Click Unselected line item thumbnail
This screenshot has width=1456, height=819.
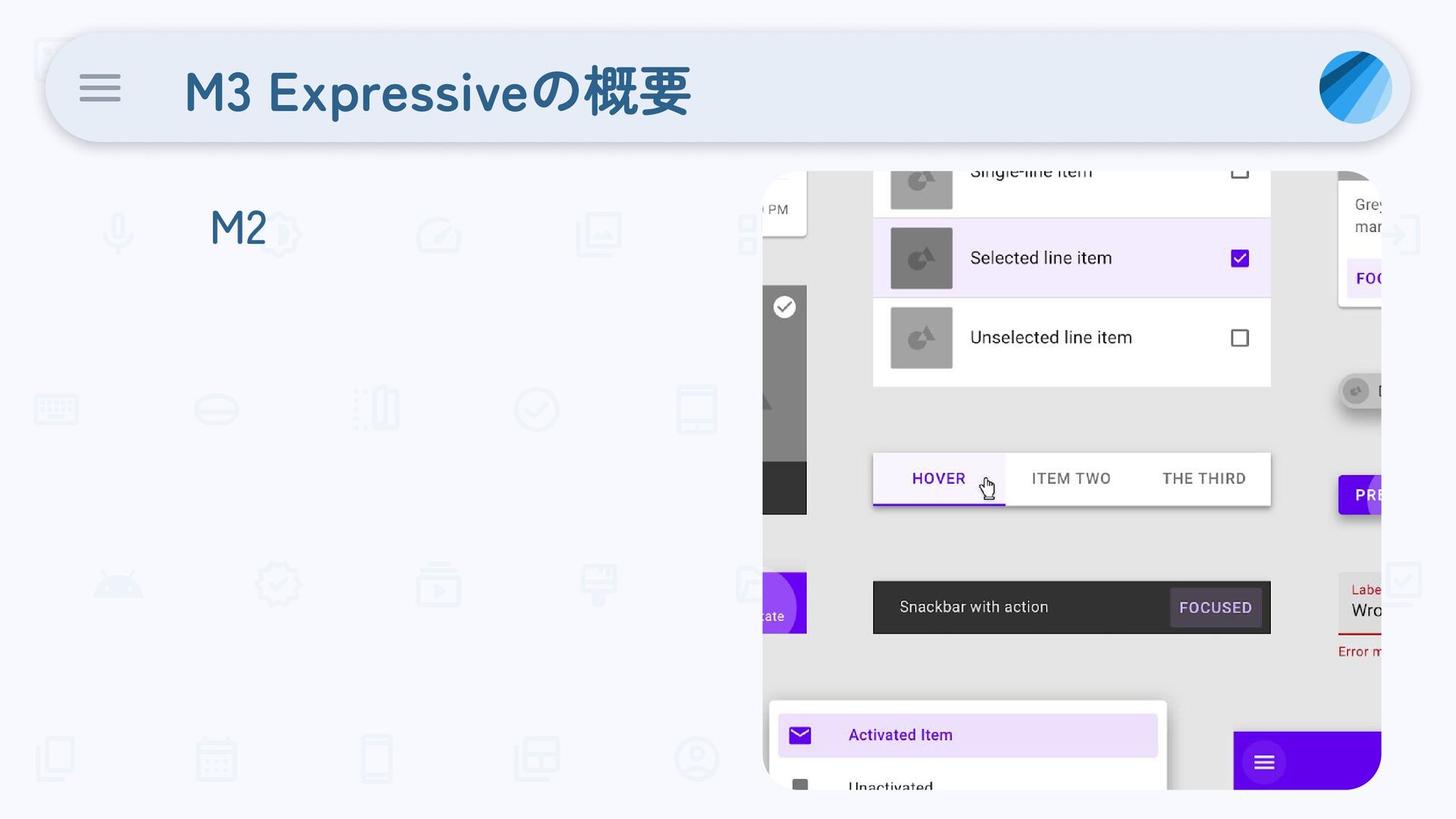tap(921, 338)
